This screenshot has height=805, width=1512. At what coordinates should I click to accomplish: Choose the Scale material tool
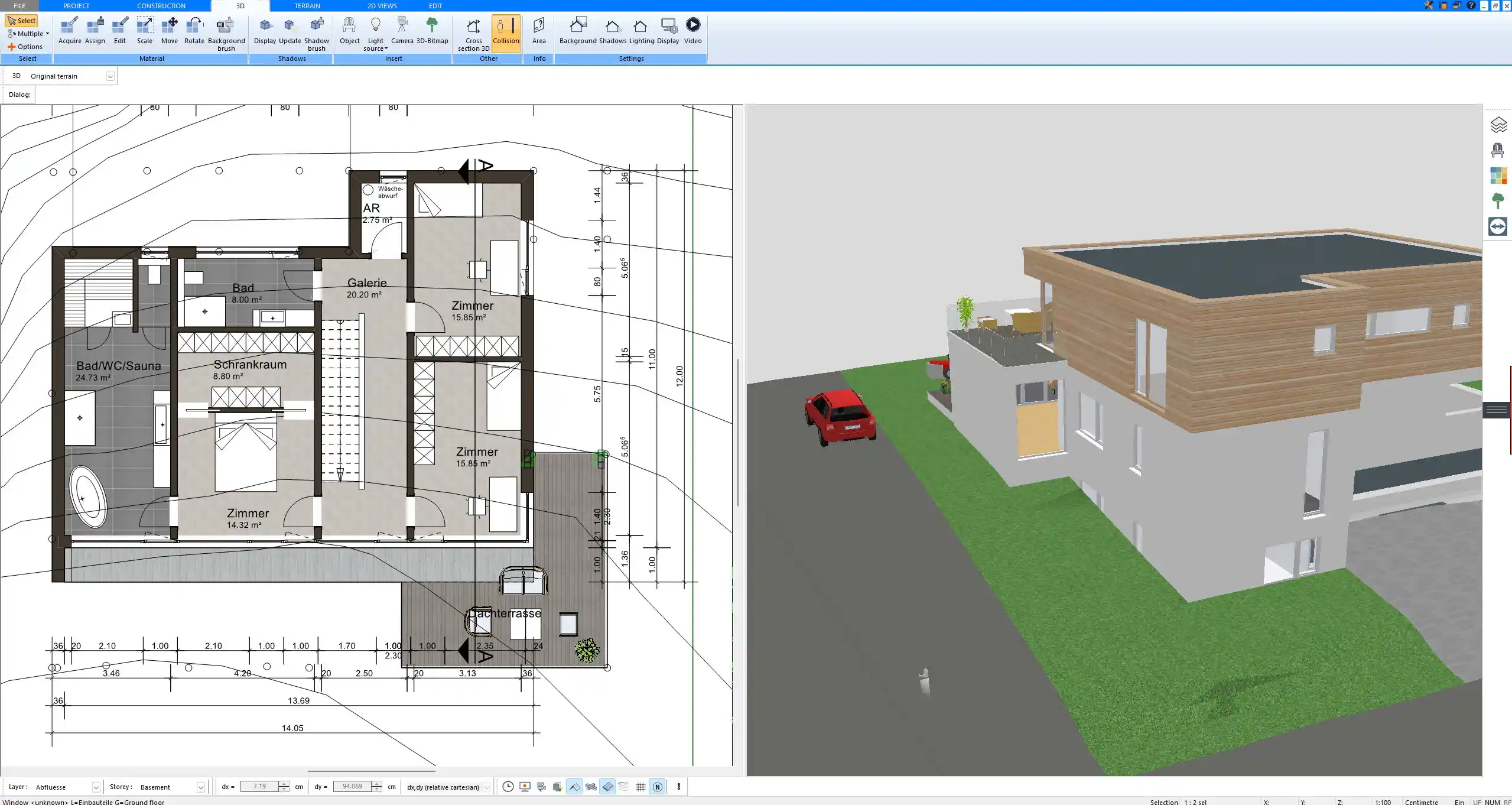(x=145, y=31)
